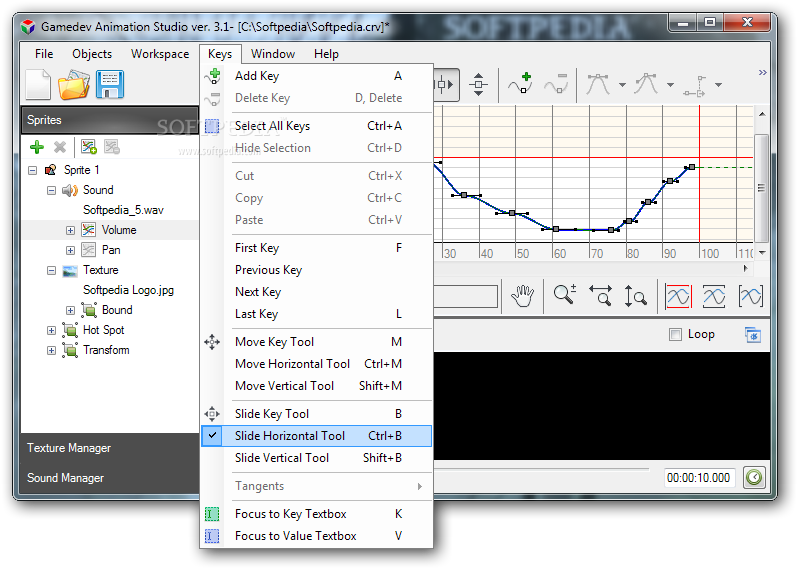This screenshot has width=798, height=569.
Task: Click the fit curve vertically icon
Action: 714,296
